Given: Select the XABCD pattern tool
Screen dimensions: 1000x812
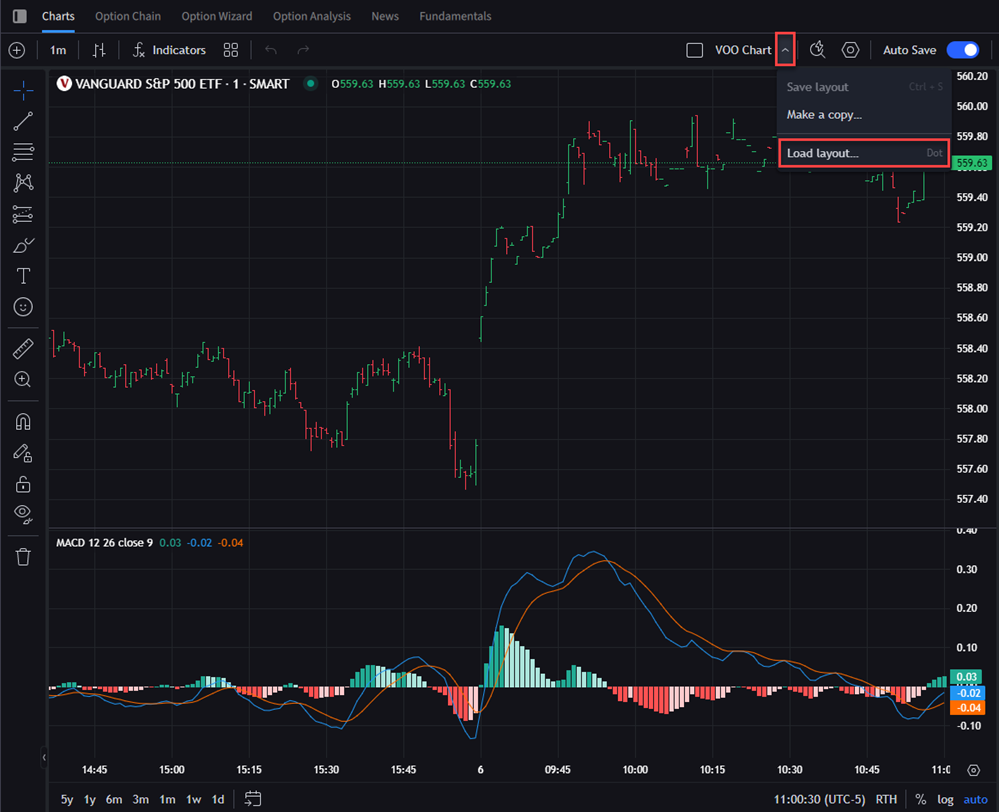Looking at the screenshot, I should 23,183.
